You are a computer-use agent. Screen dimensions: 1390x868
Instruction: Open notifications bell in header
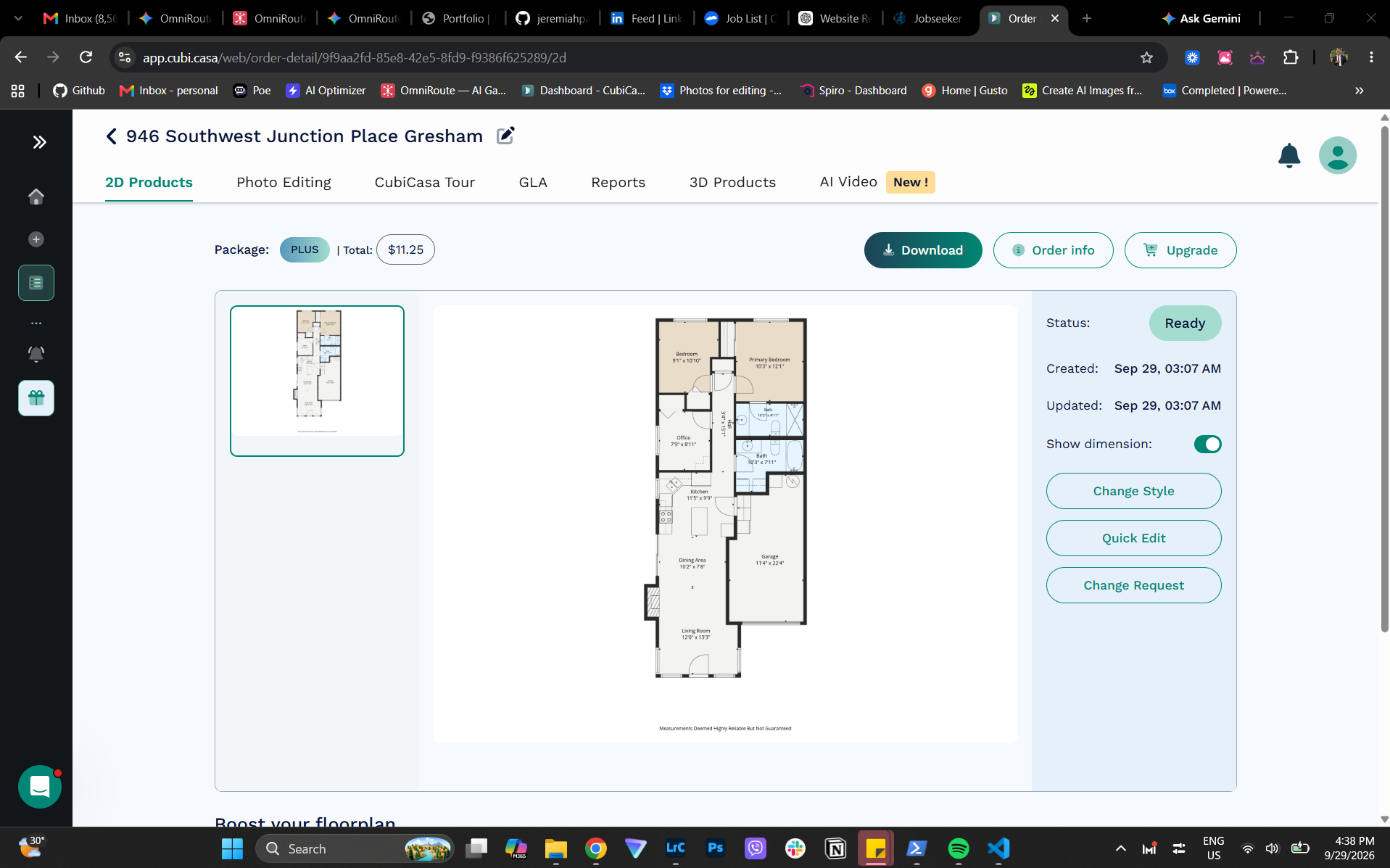point(1289,155)
